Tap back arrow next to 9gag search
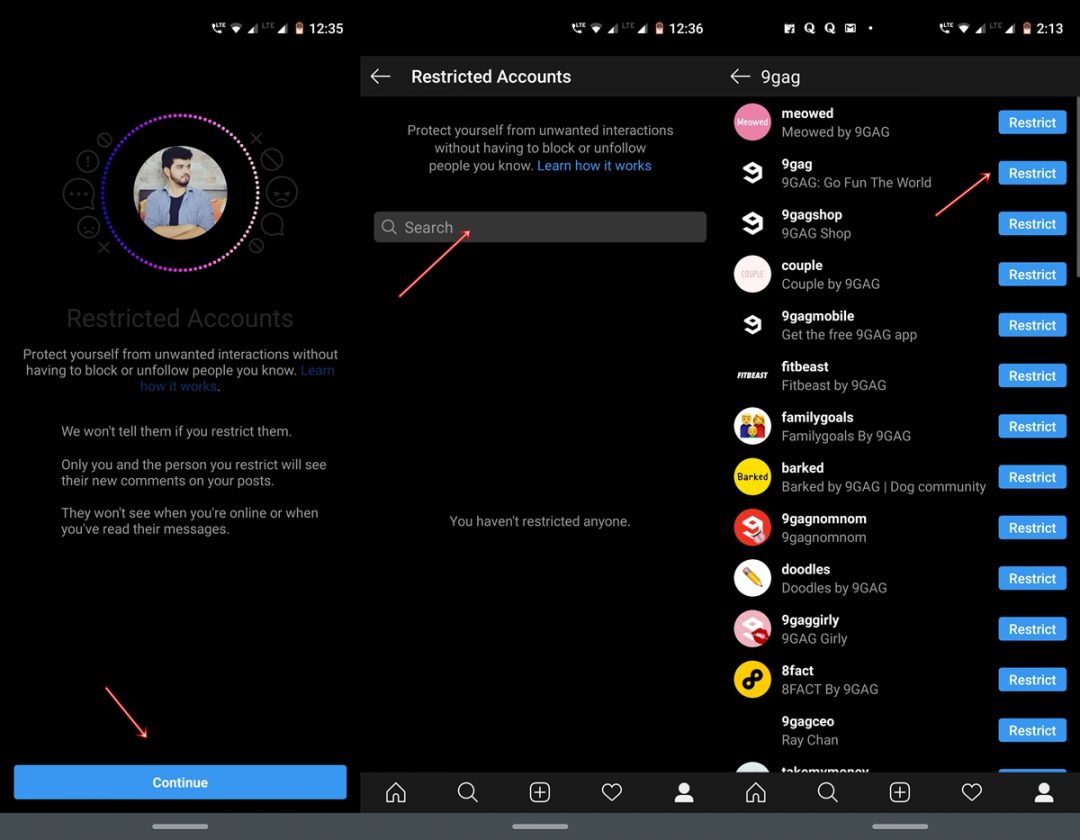The image size is (1080, 840). pos(740,76)
